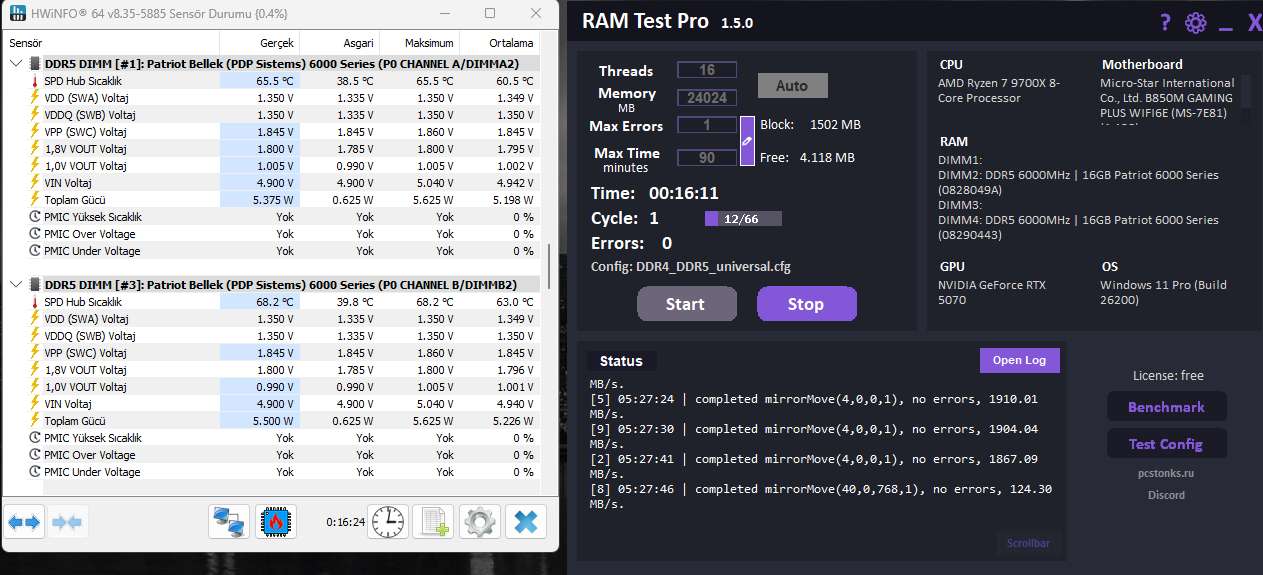Click the Max Time field showing 90

(707, 158)
